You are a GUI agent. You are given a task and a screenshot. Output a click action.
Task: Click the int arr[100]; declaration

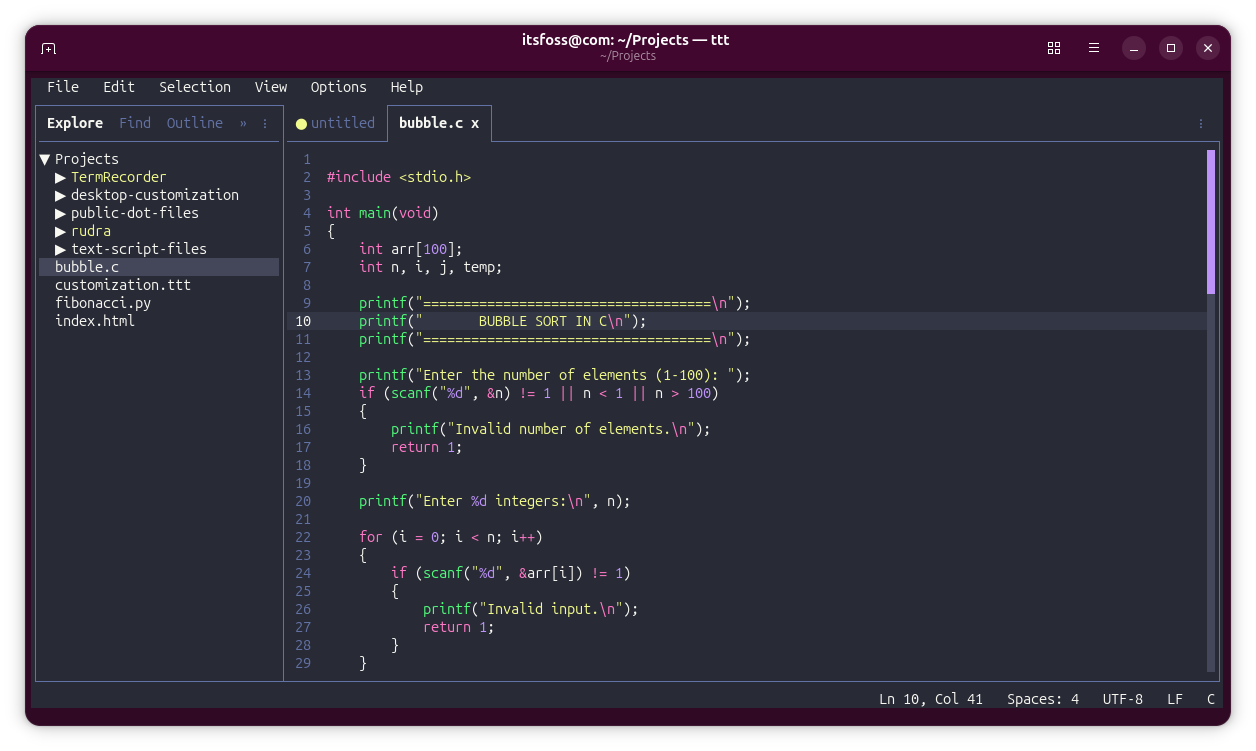(411, 249)
